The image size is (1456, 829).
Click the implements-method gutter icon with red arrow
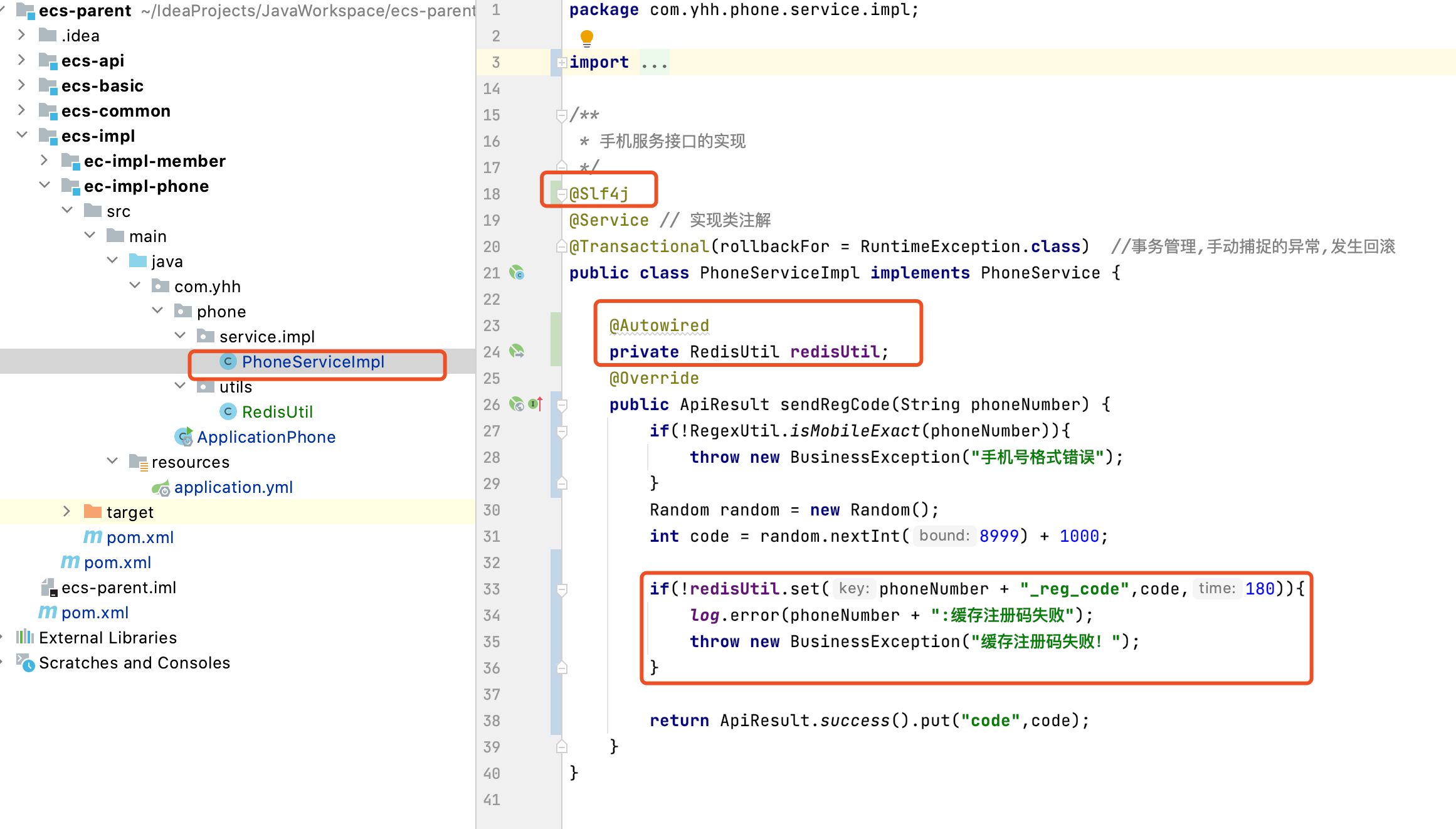(x=535, y=404)
